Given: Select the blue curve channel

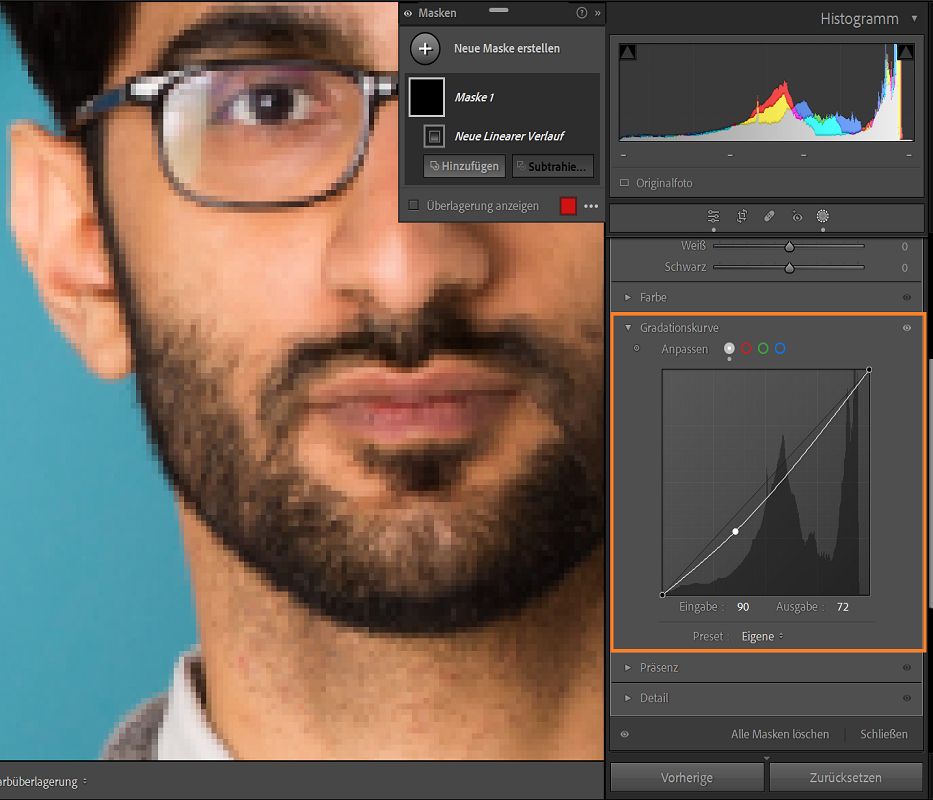Looking at the screenshot, I should pyautogui.click(x=779, y=348).
